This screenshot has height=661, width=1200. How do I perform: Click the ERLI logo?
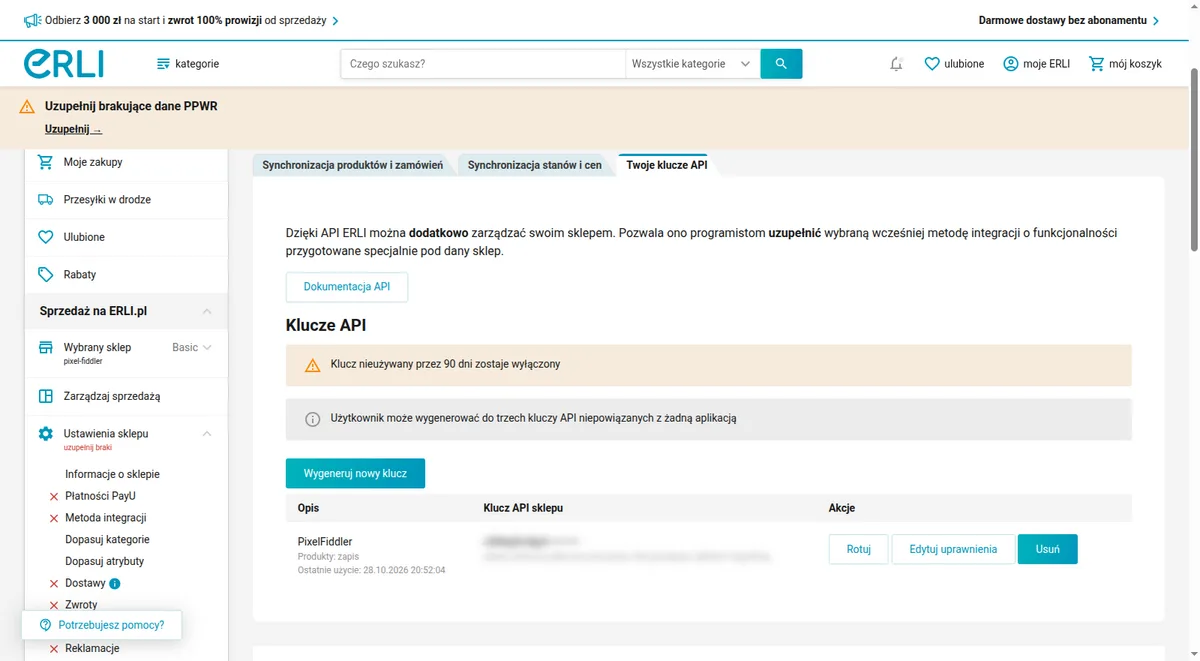64,63
